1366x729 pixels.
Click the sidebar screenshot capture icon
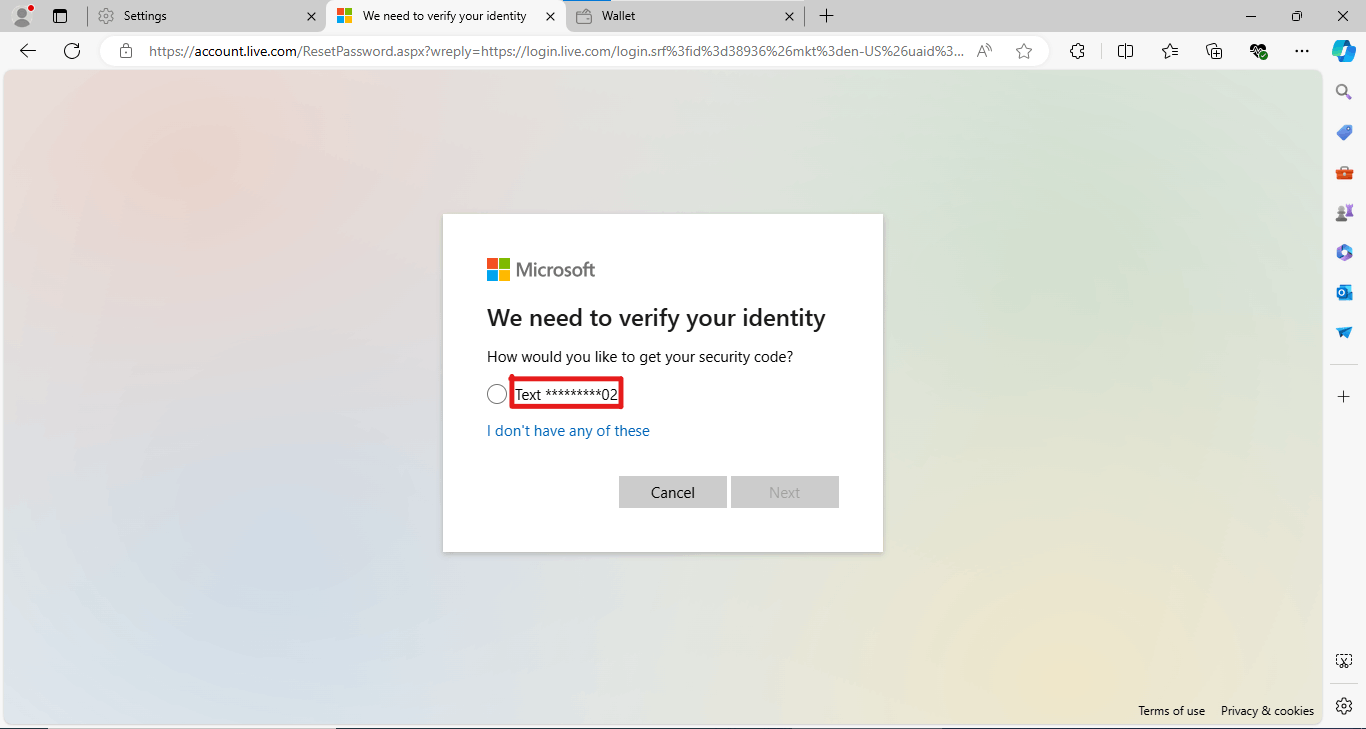point(1344,661)
